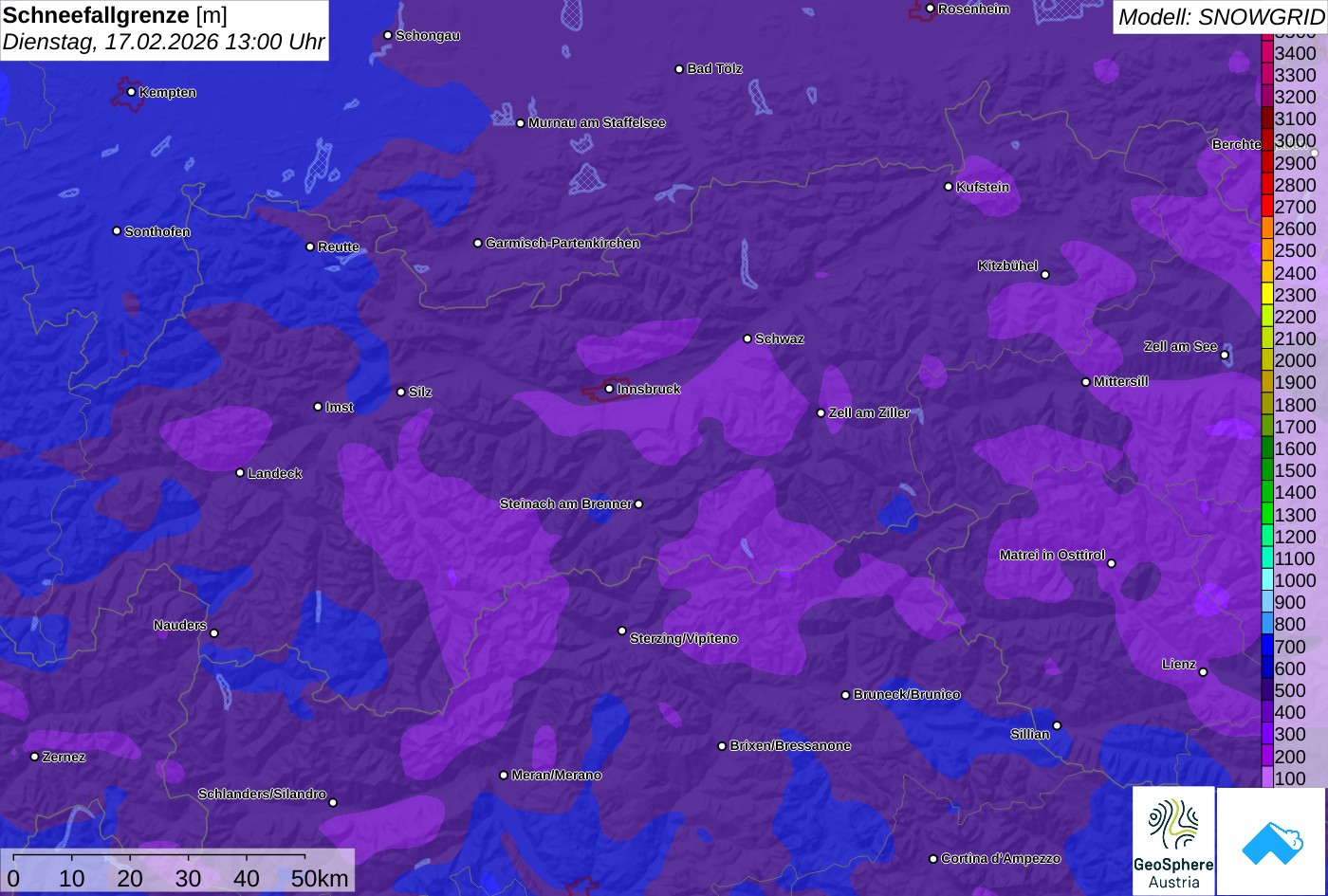Click the Landeck marker dot

[240, 473]
